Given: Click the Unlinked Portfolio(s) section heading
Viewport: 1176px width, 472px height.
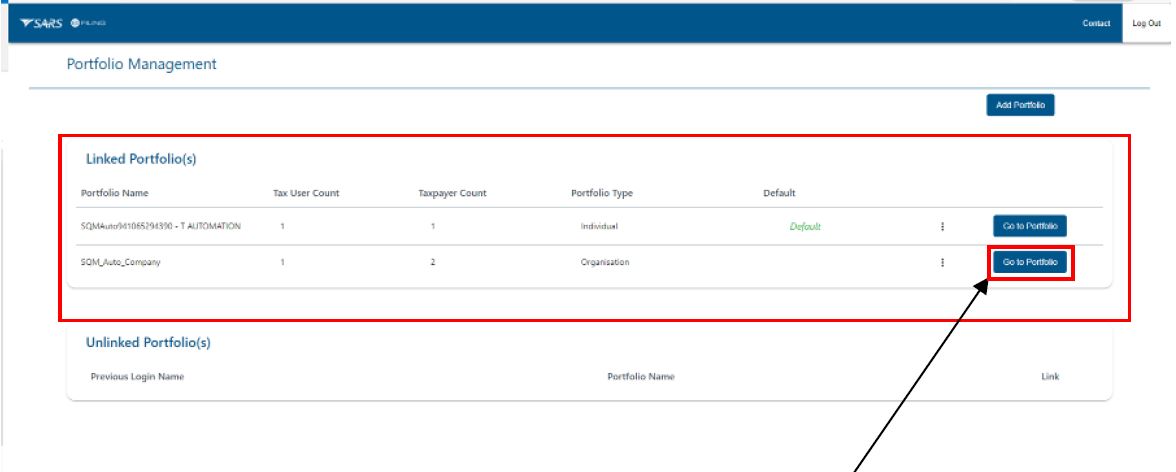Looking at the screenshot, I should coord(148,343).
